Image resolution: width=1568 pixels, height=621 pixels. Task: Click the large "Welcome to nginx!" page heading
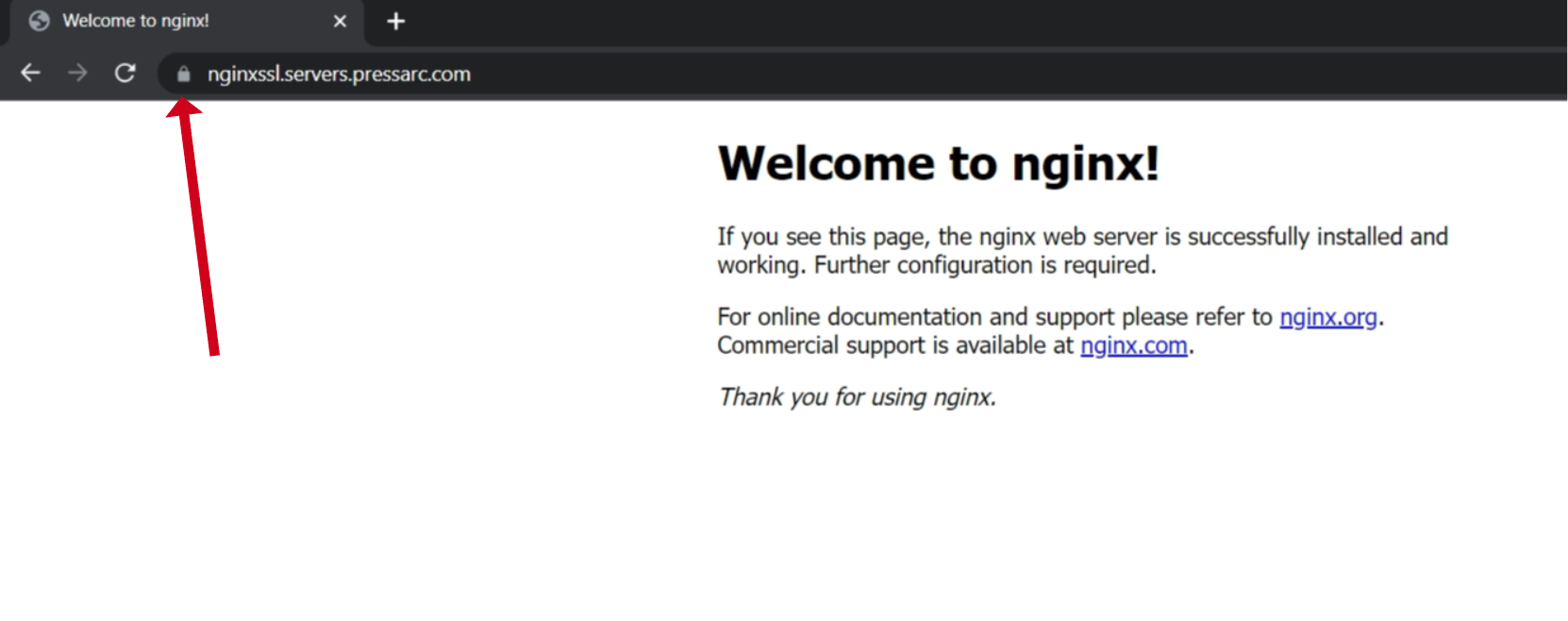click(x=938, y=163)
